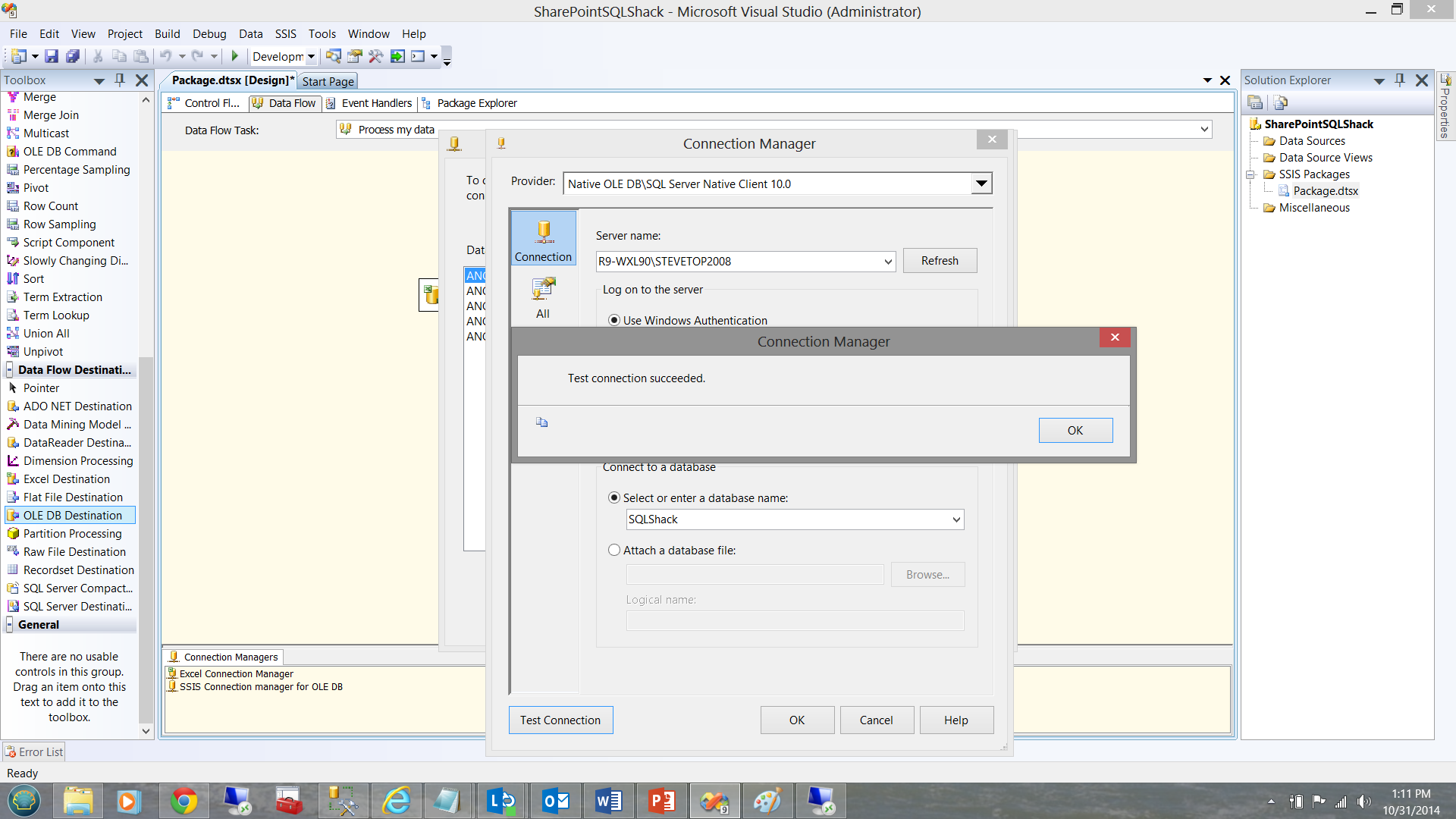
Task: Select the database name radio option
Action: click(x=614, y=498)
